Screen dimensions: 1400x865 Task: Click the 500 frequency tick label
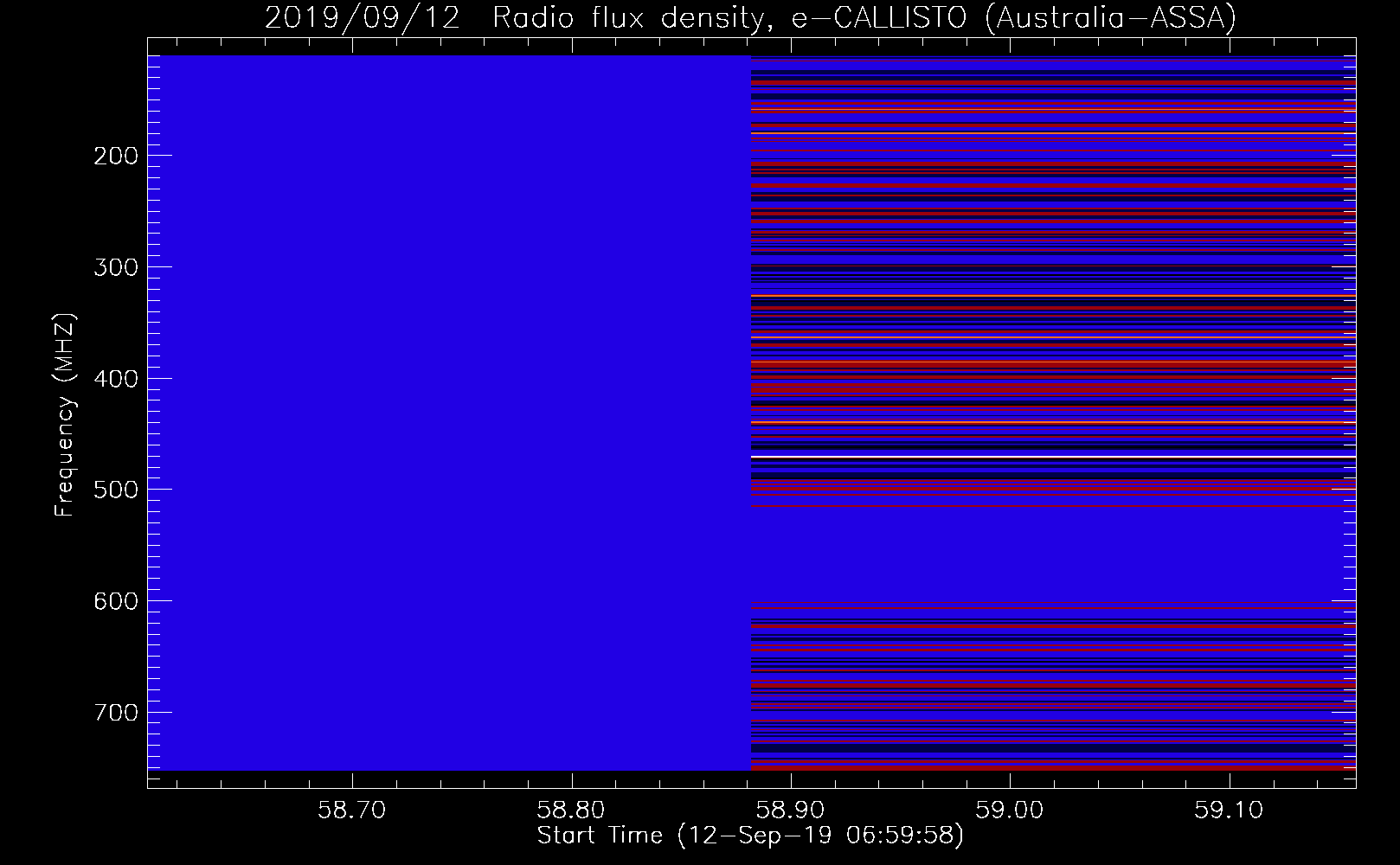(115, 490)
